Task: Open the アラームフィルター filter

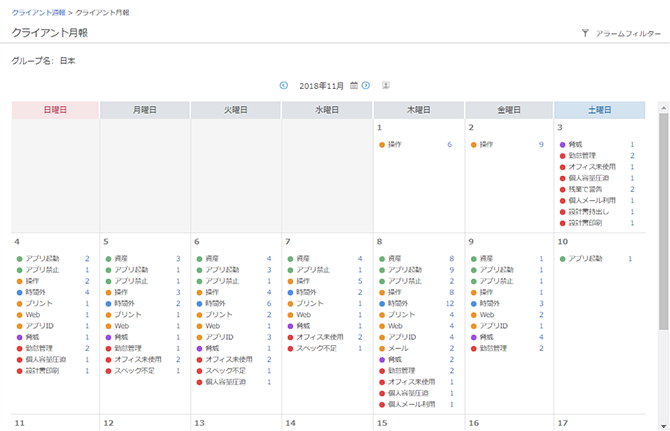Action: [627, 34]
